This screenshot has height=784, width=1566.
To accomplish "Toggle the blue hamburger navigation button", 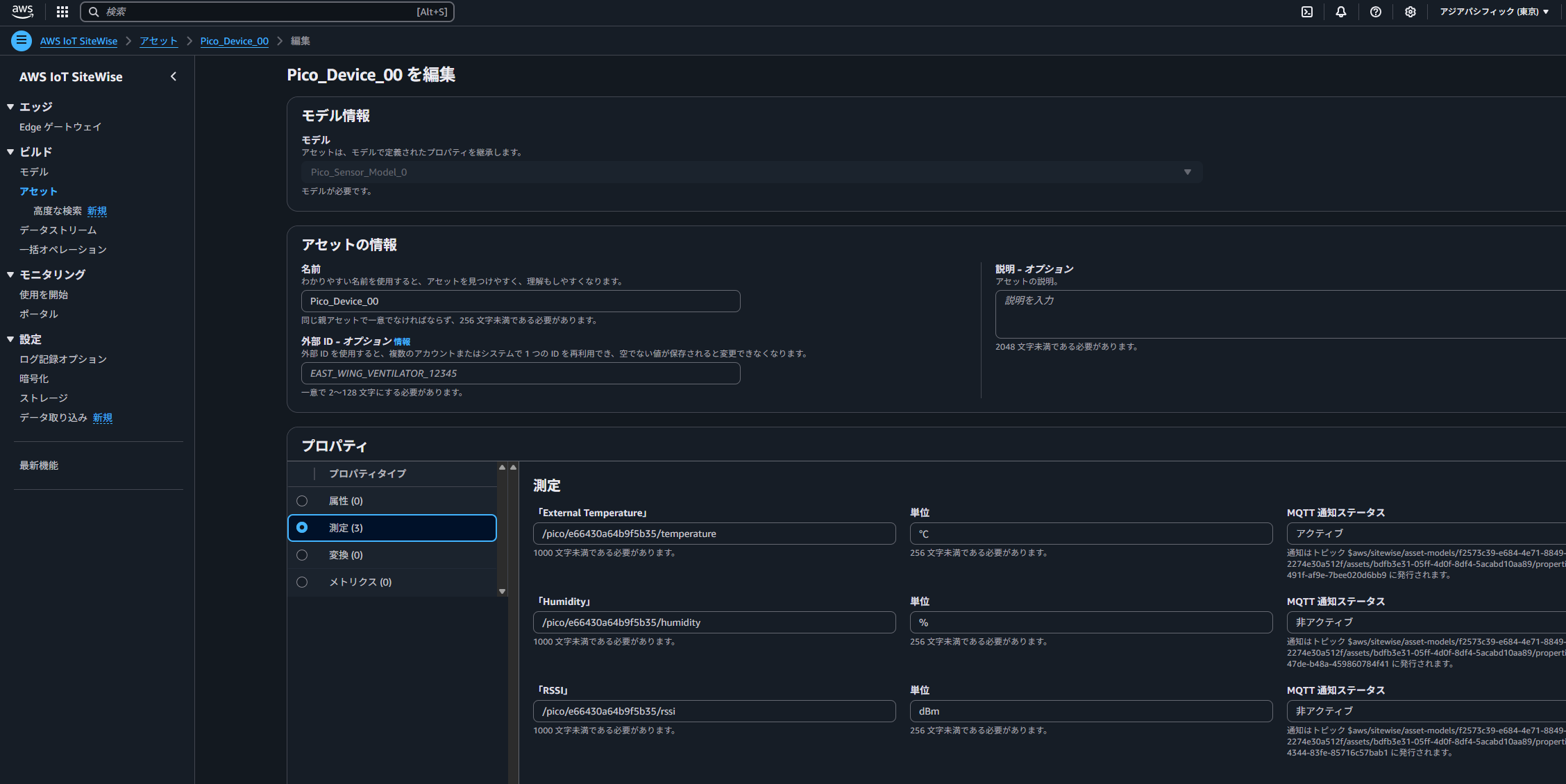I will coord(22,41).
